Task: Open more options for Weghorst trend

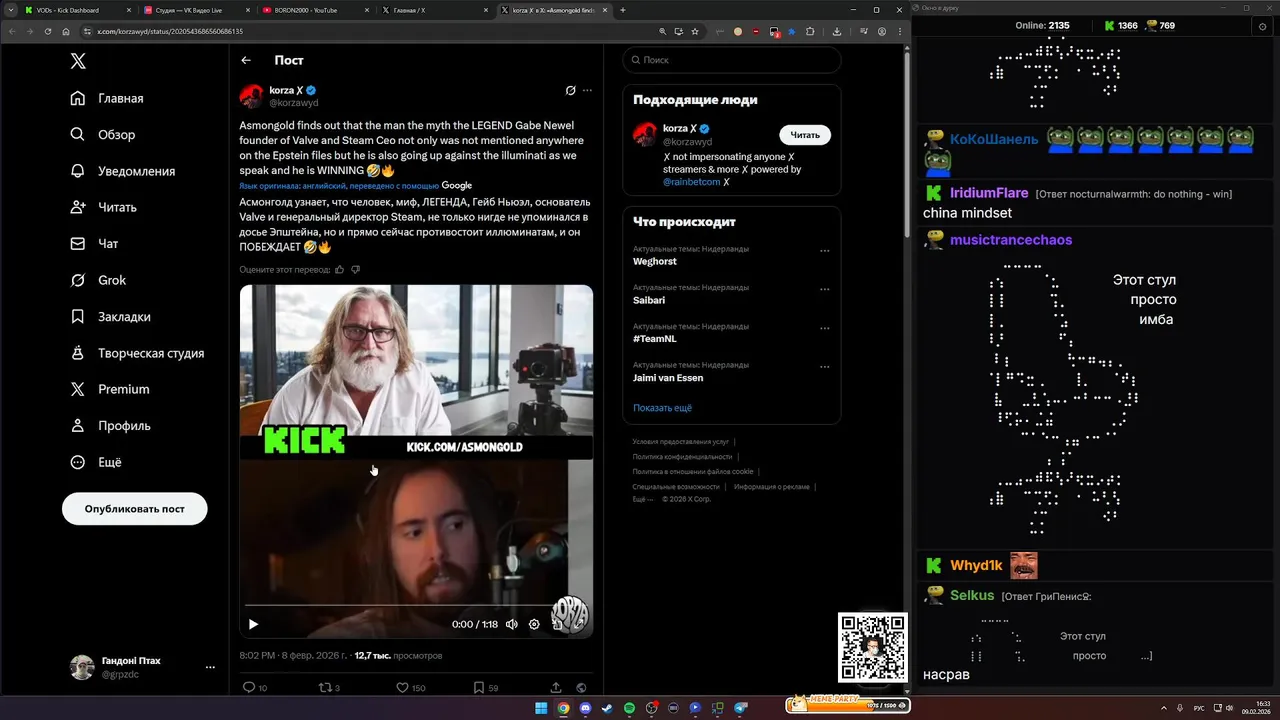Action: point(825,251)
